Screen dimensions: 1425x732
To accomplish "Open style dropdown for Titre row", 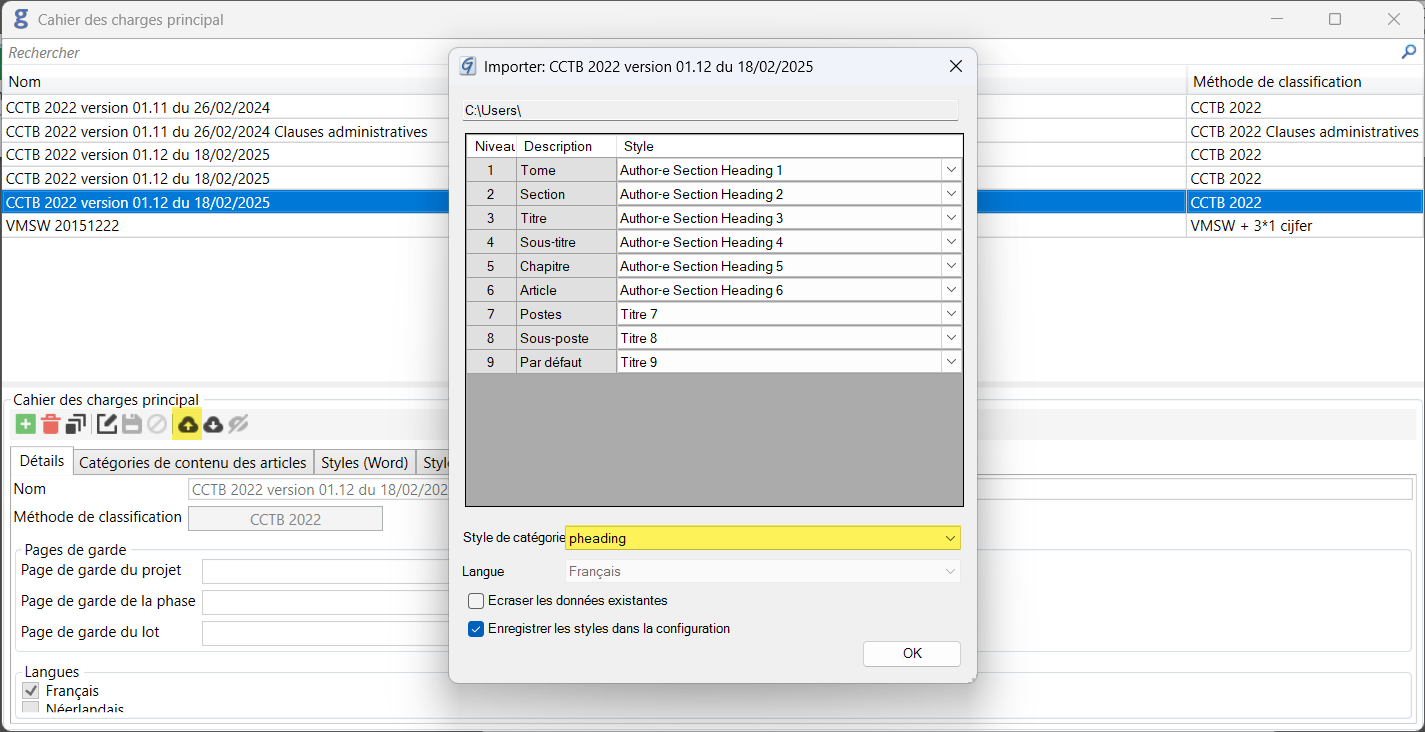I will 951,218.
